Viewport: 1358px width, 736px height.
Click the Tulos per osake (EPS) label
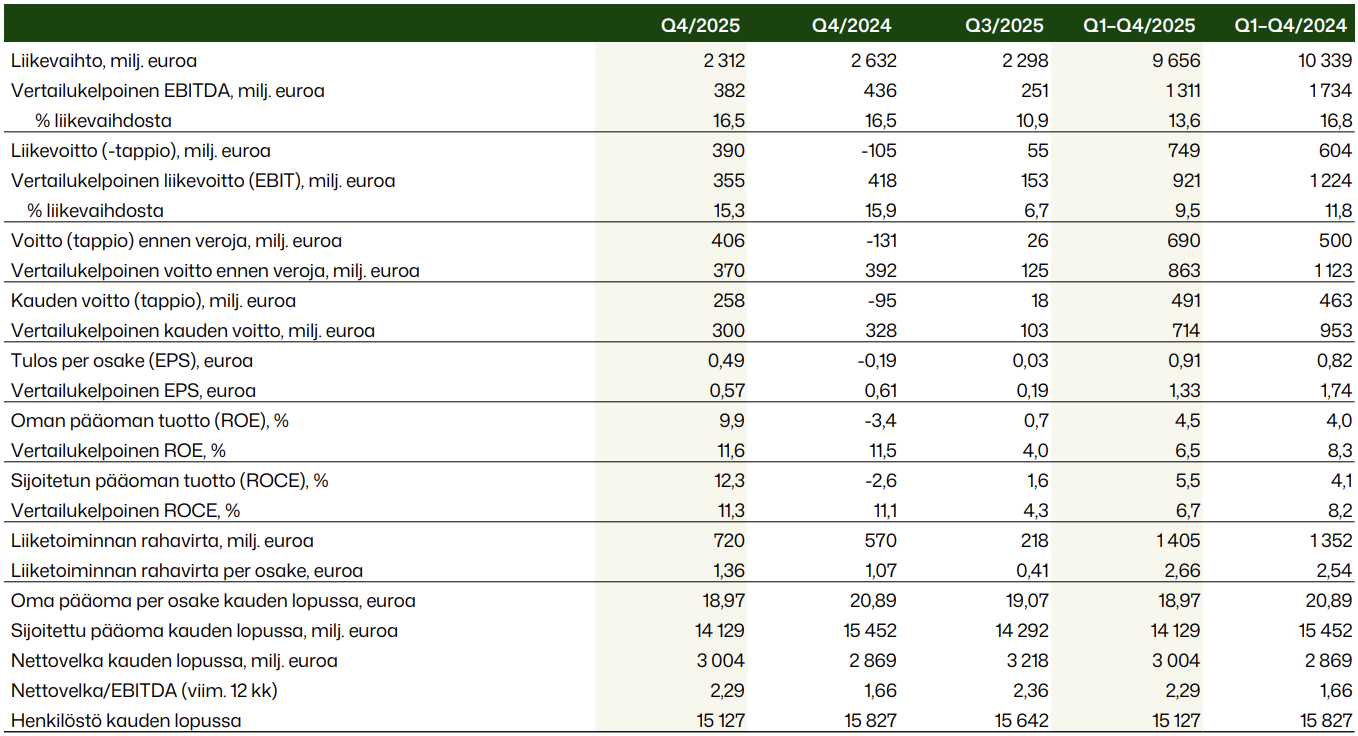pyautogui.click(x=132, y=361)
